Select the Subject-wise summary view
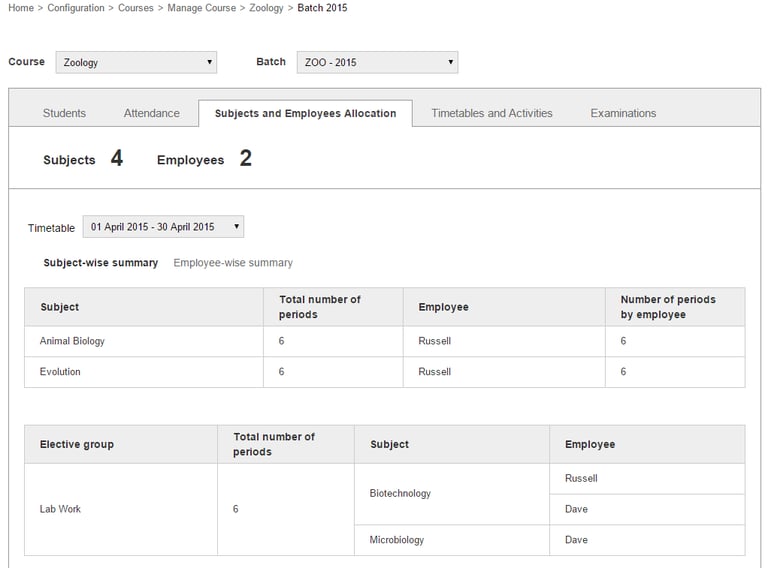 tap(100, 263)
